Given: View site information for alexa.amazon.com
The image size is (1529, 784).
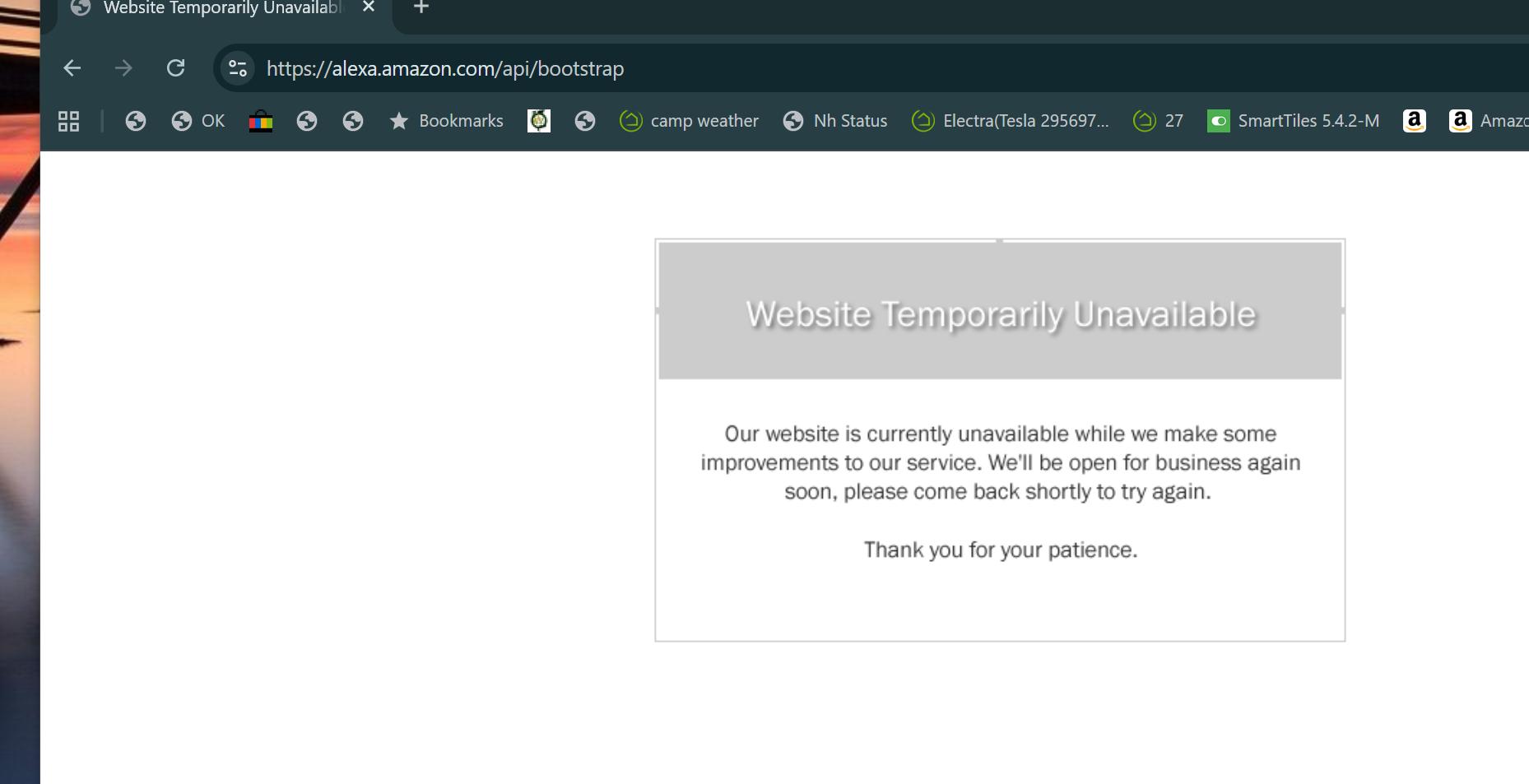Looking at the screenshot, I should coord(238,68).
